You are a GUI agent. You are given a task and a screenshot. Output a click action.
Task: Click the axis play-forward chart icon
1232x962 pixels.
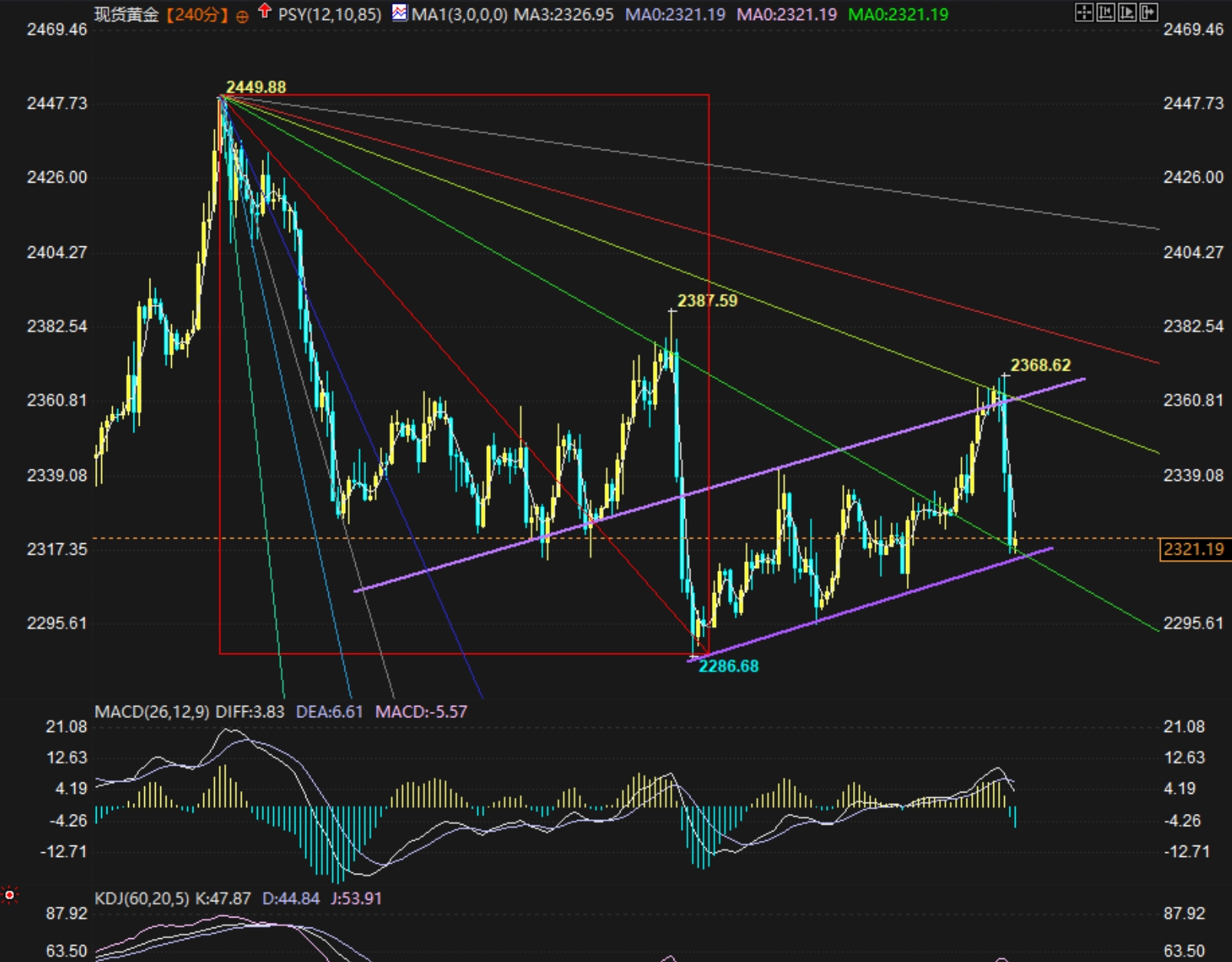[x=1127, y=12]
